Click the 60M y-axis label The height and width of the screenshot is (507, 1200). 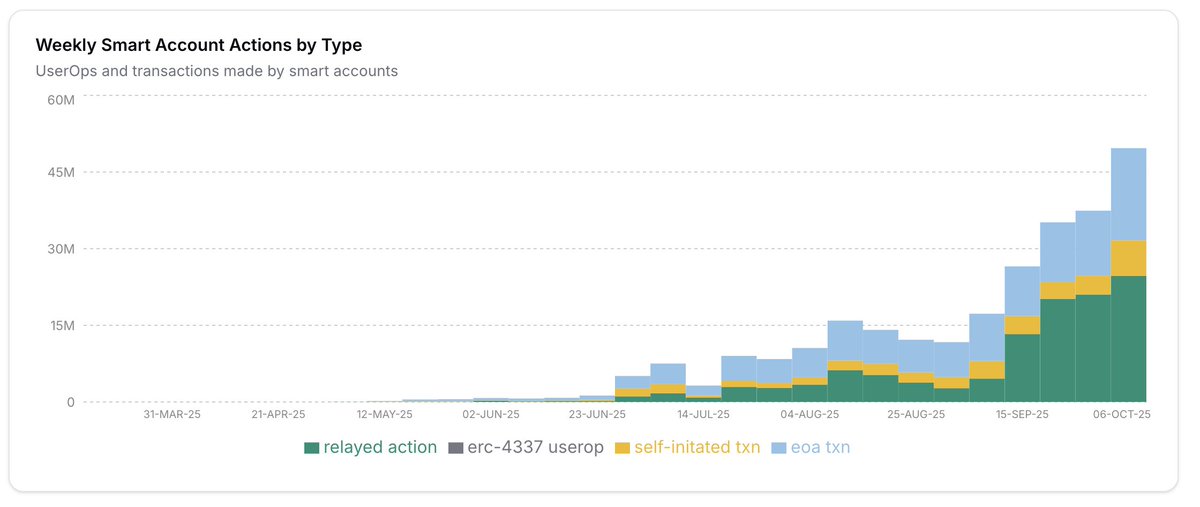coord(61,100)
